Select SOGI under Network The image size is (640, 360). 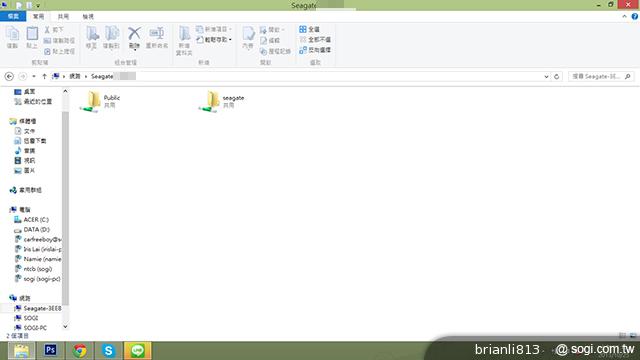pos(31,318)
